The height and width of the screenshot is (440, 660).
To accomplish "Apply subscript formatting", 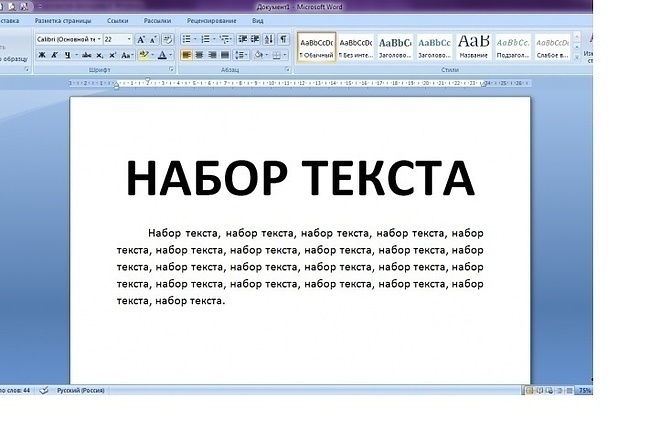I will [100, 55].
